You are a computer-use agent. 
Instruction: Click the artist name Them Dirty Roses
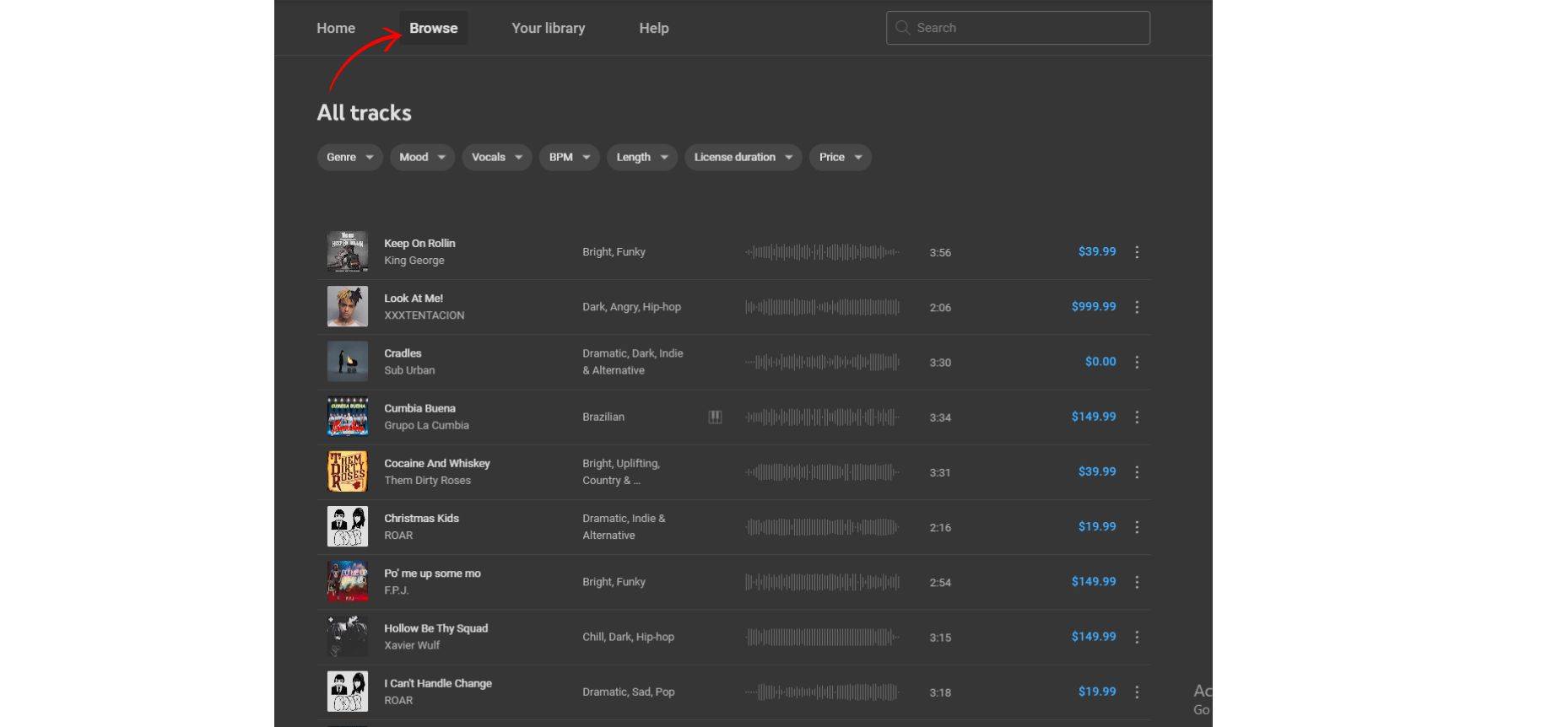coord(427,481)
